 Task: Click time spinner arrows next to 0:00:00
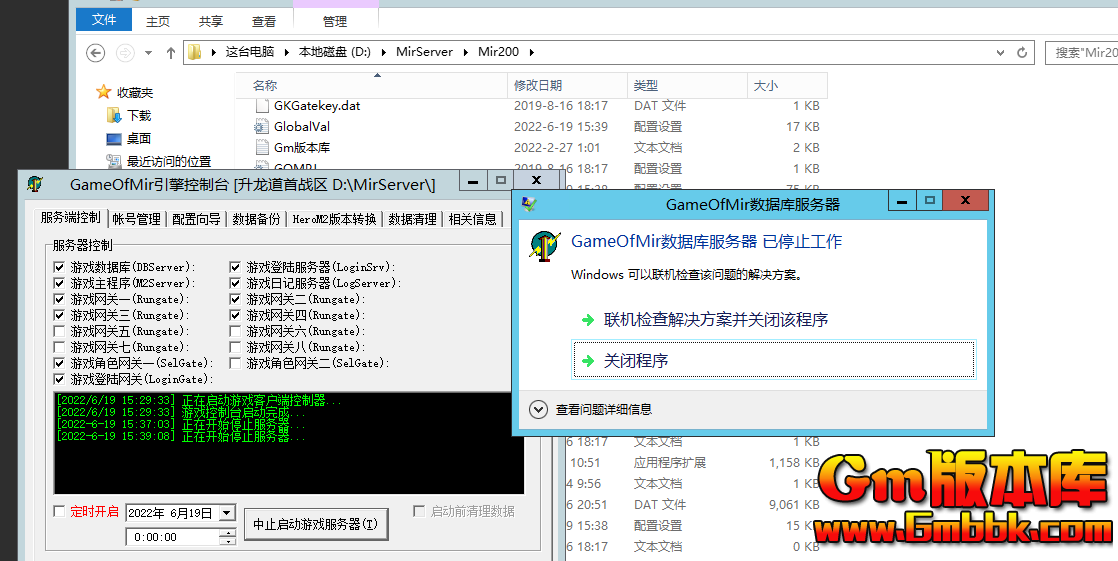pos(228,537)
